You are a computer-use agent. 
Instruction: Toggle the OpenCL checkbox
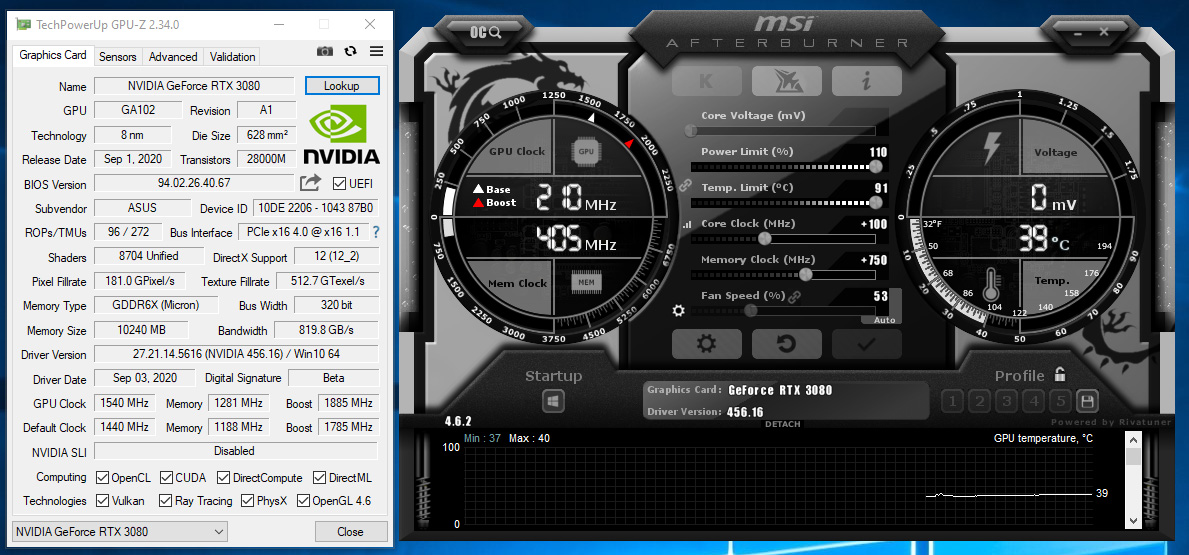(102, 478)
